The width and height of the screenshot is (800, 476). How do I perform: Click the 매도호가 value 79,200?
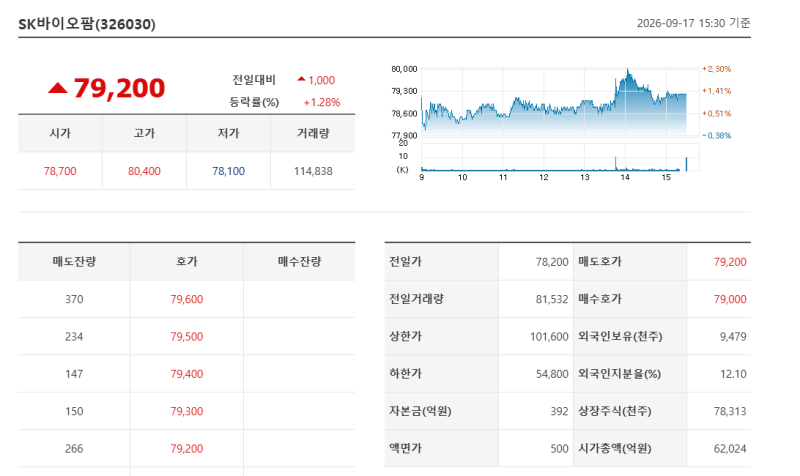730,262
